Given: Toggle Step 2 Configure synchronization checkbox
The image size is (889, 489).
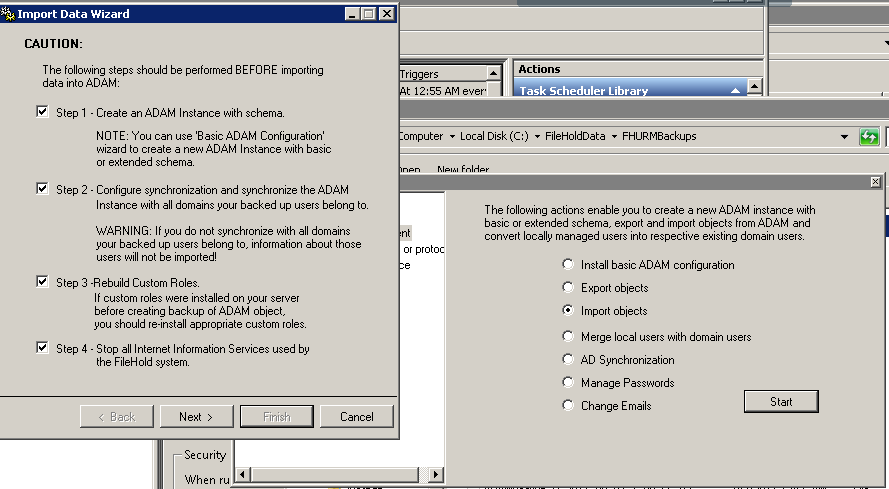Looking at the screenshot, I should (43, 188).
